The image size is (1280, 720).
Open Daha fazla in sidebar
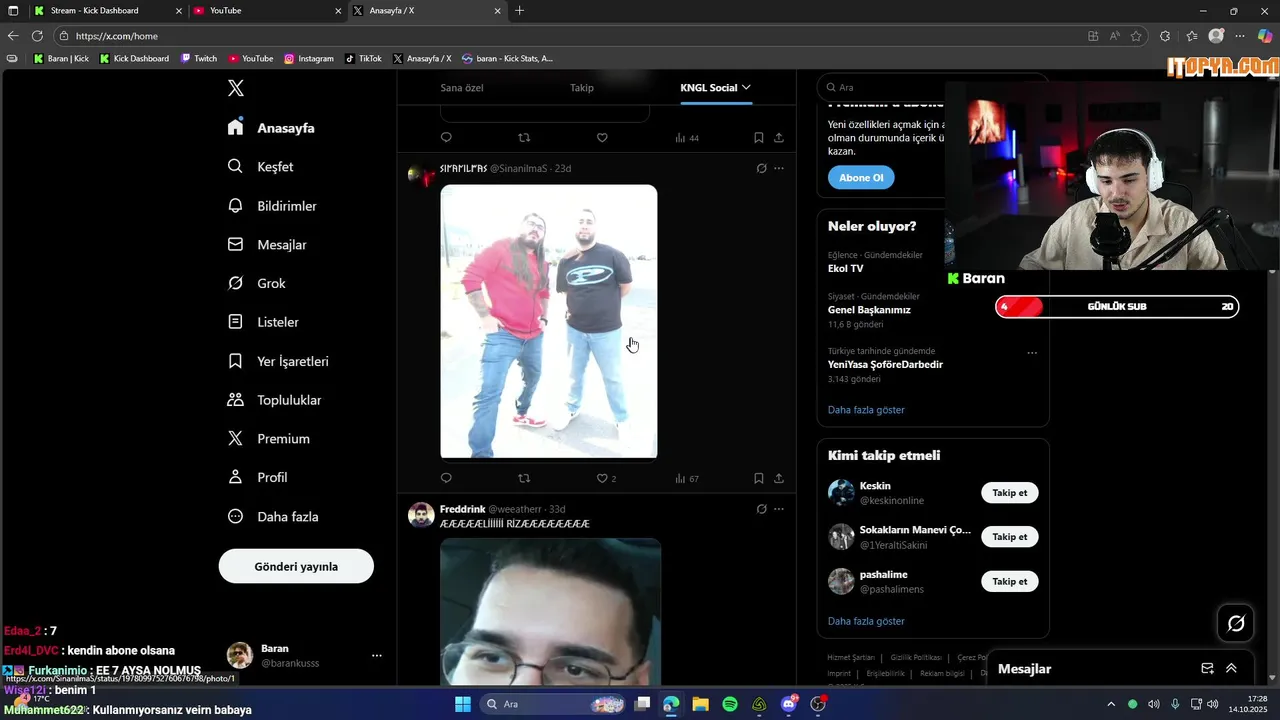click(273, 516)
